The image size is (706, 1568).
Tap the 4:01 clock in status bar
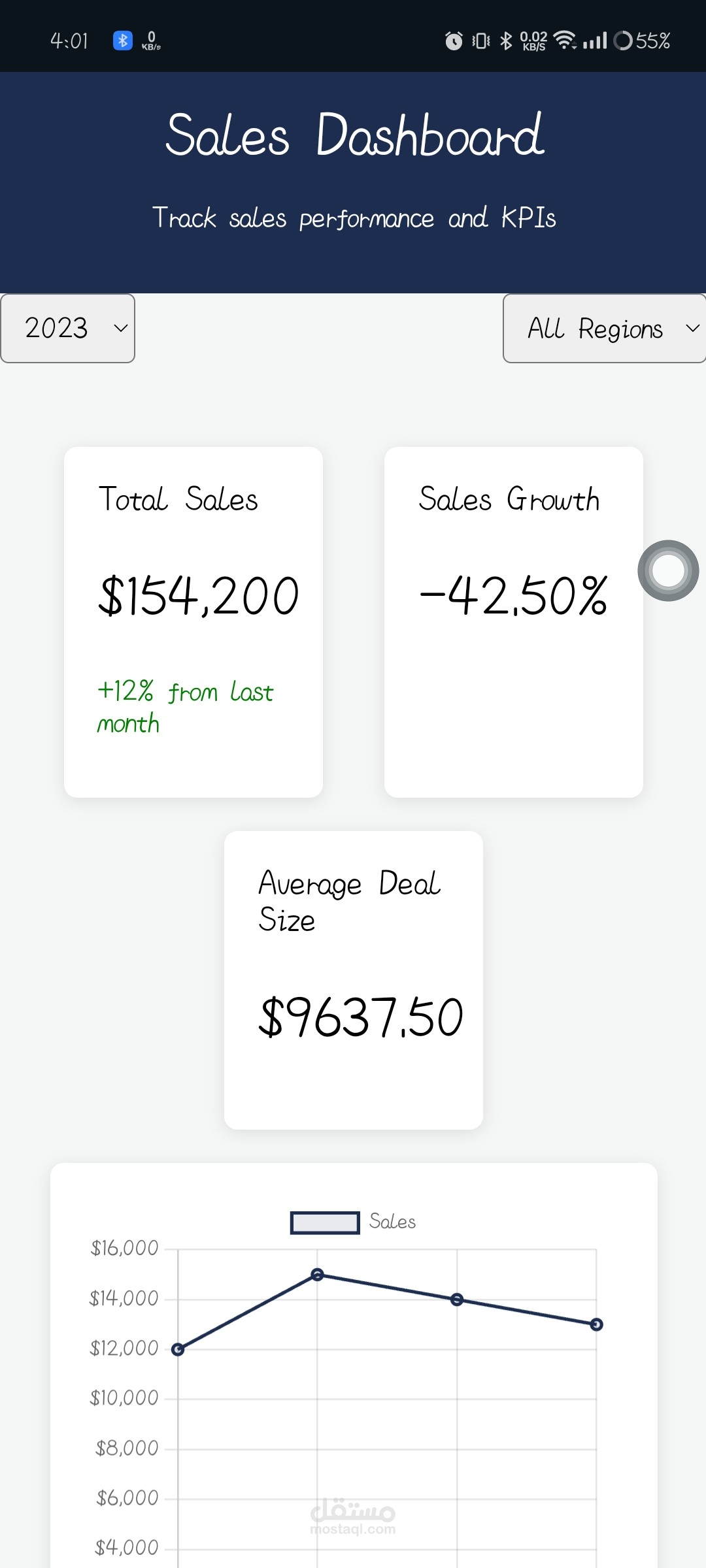point(69,41)
